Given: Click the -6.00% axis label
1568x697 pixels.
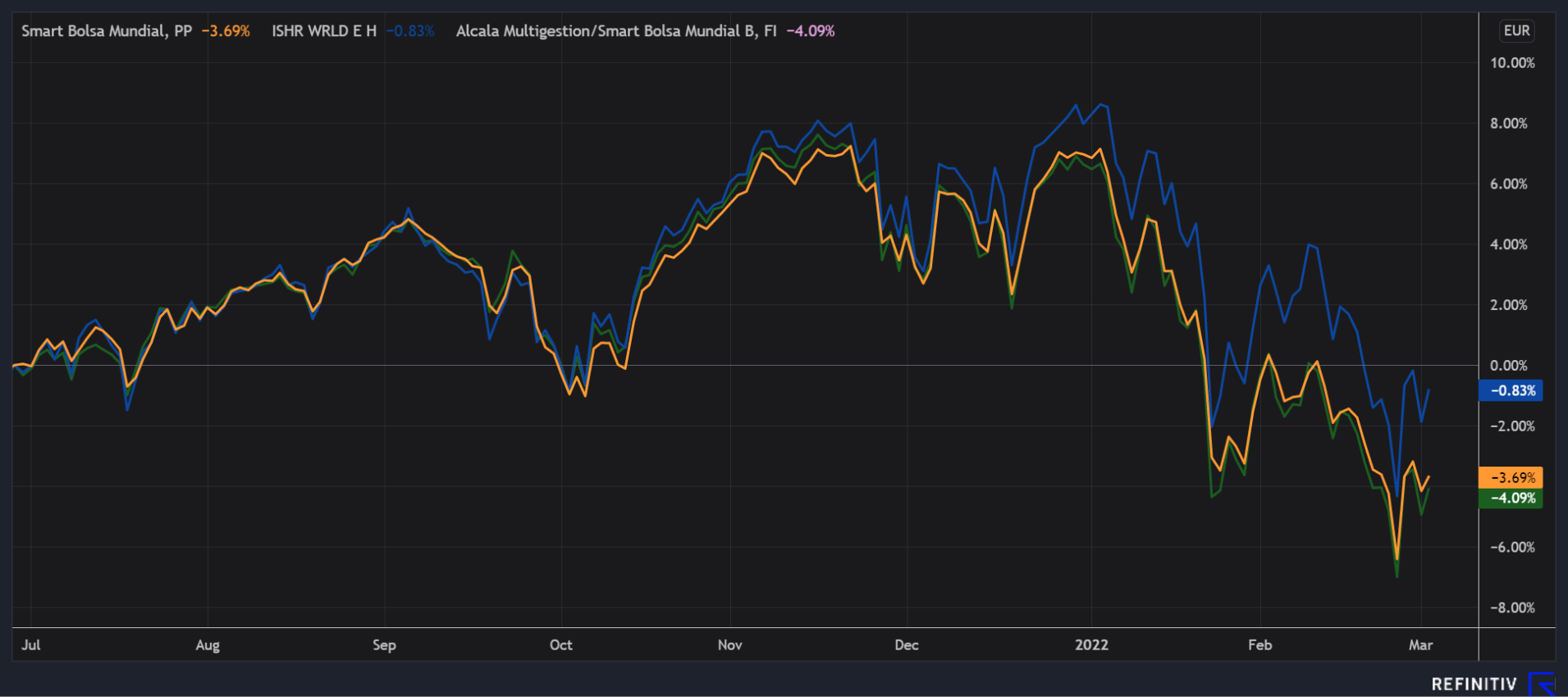Looking at the screenshot, I should pos(1512,547).
